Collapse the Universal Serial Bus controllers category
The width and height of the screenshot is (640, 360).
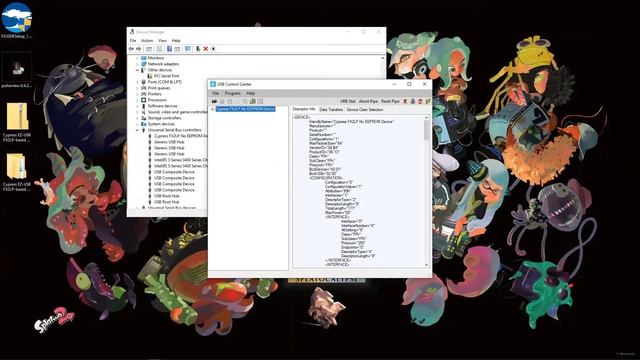click(x=137, y=130)
